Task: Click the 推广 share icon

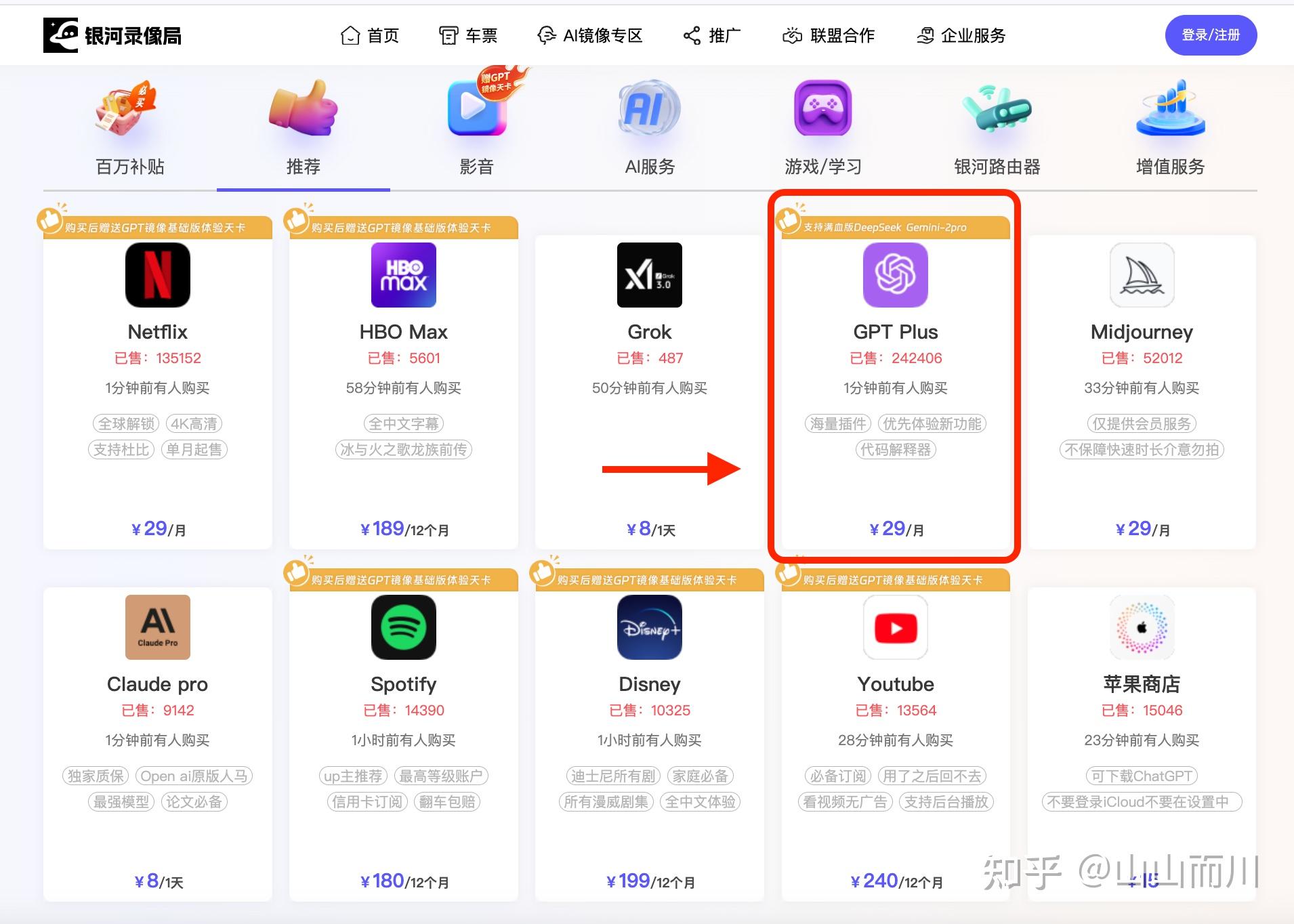Action: 692,35
